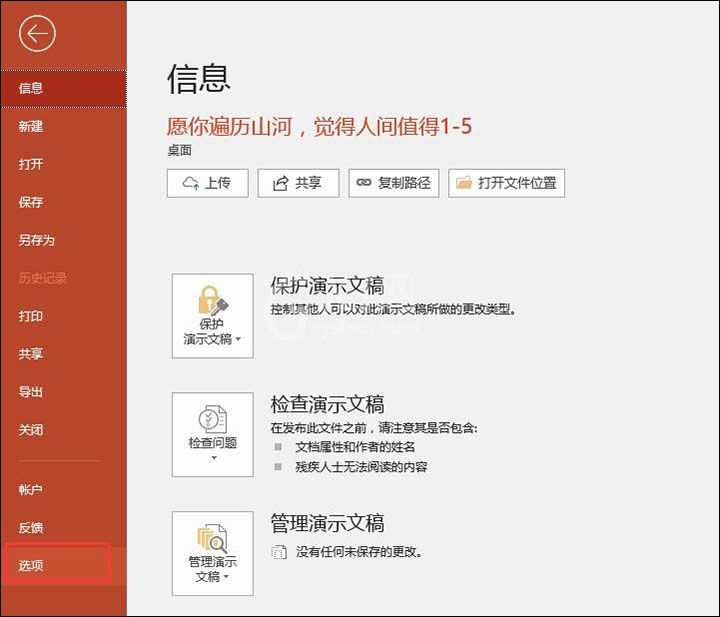Open the 打印 sidebar page
The height and width of the screenshot is (617, 720).
pyautogui.click(x=63, y=316)
